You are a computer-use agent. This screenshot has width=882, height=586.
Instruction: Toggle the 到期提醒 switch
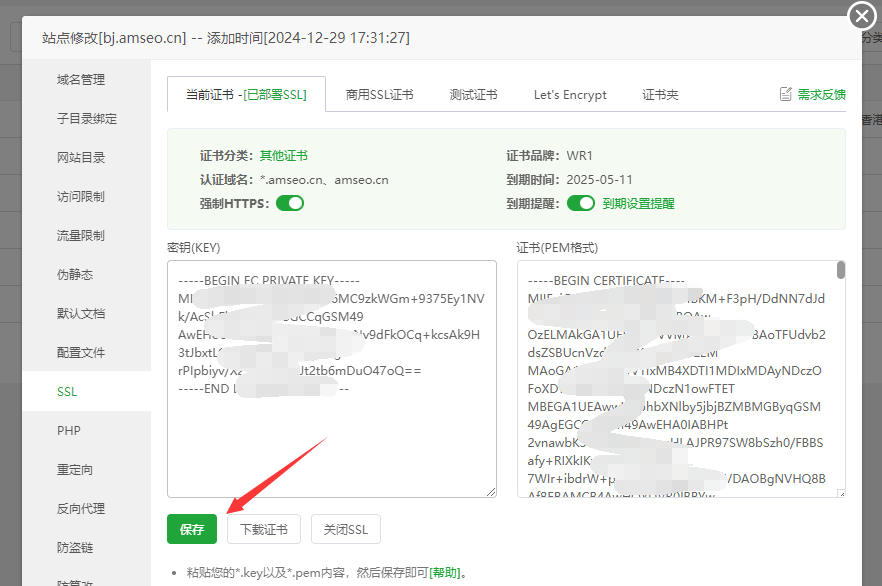(580, 203)
